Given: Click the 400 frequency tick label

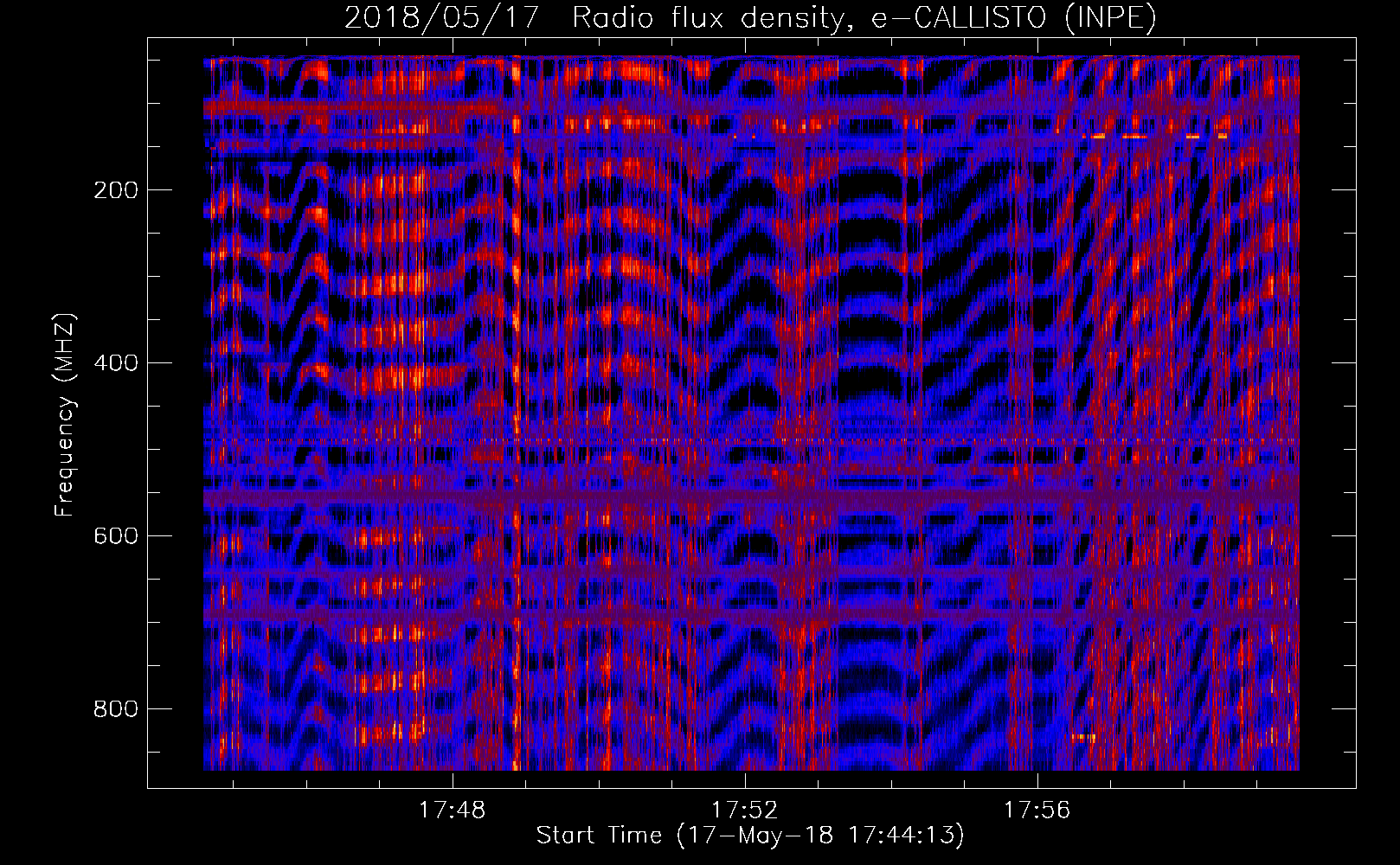Looking at the screenshot, I should coord(116,363).
